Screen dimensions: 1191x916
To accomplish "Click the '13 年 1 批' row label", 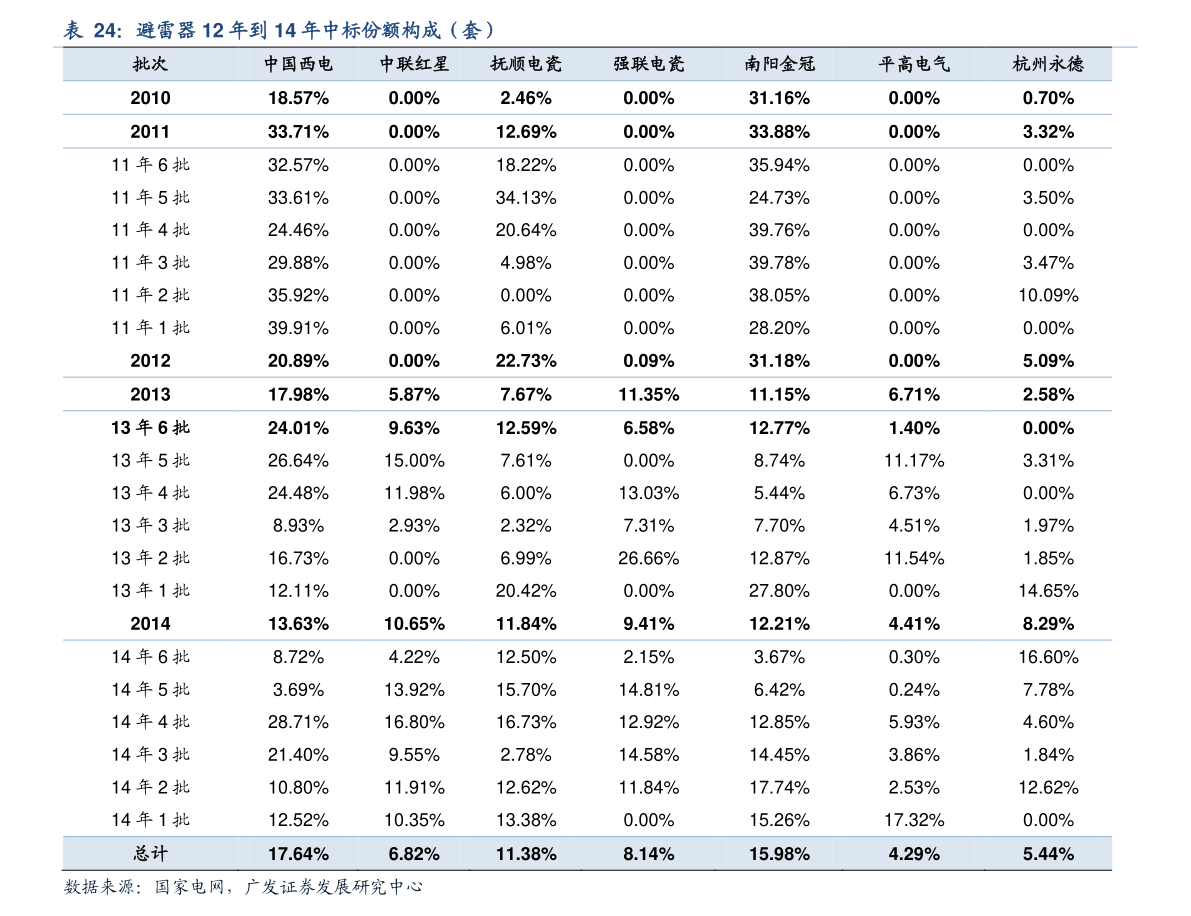I will pos(150,591).
